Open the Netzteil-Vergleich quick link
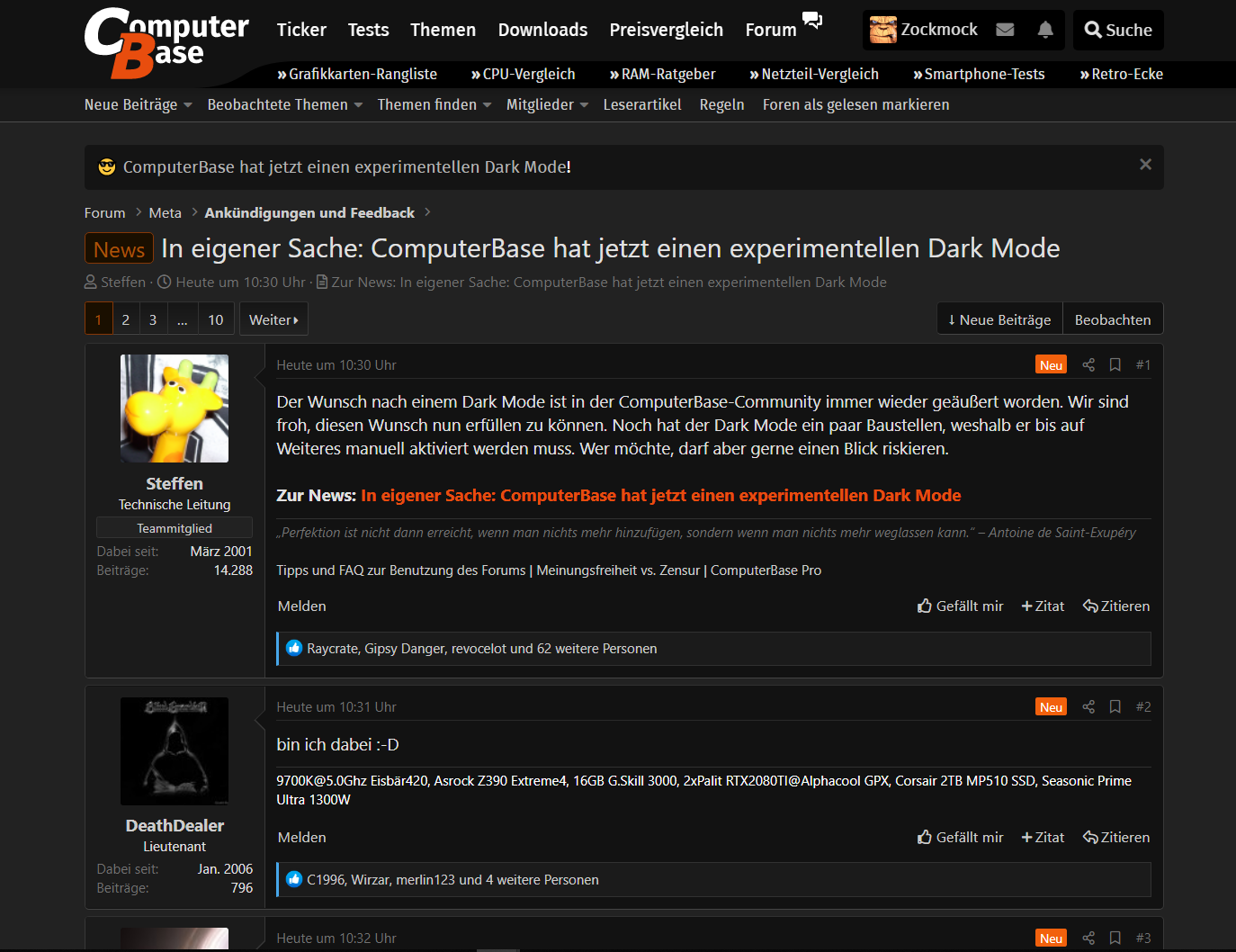The image size is (1236, 952). pyautogui.click(x=814, y=74)
